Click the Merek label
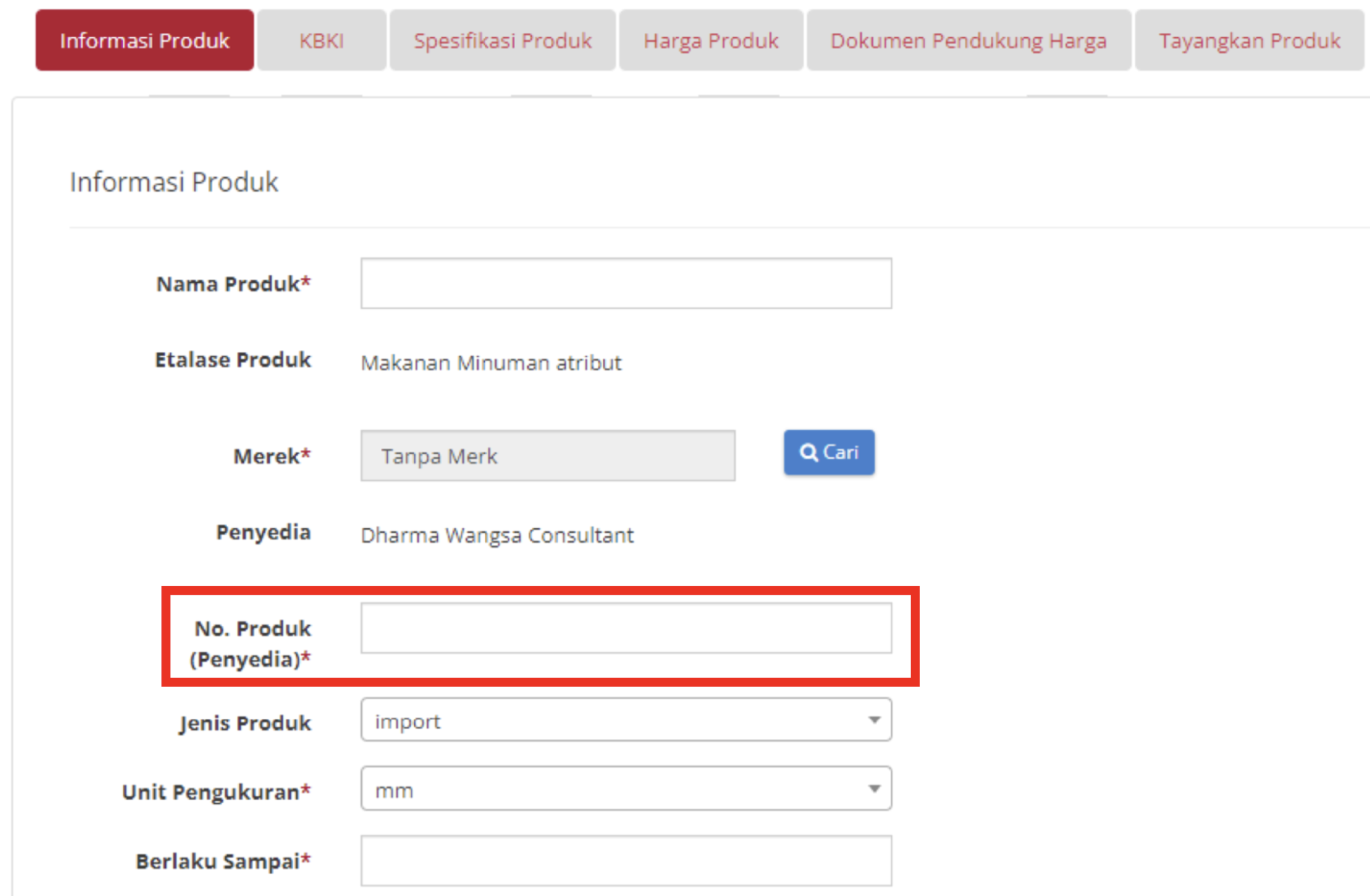1370x896 pixels. coord(273,457)
